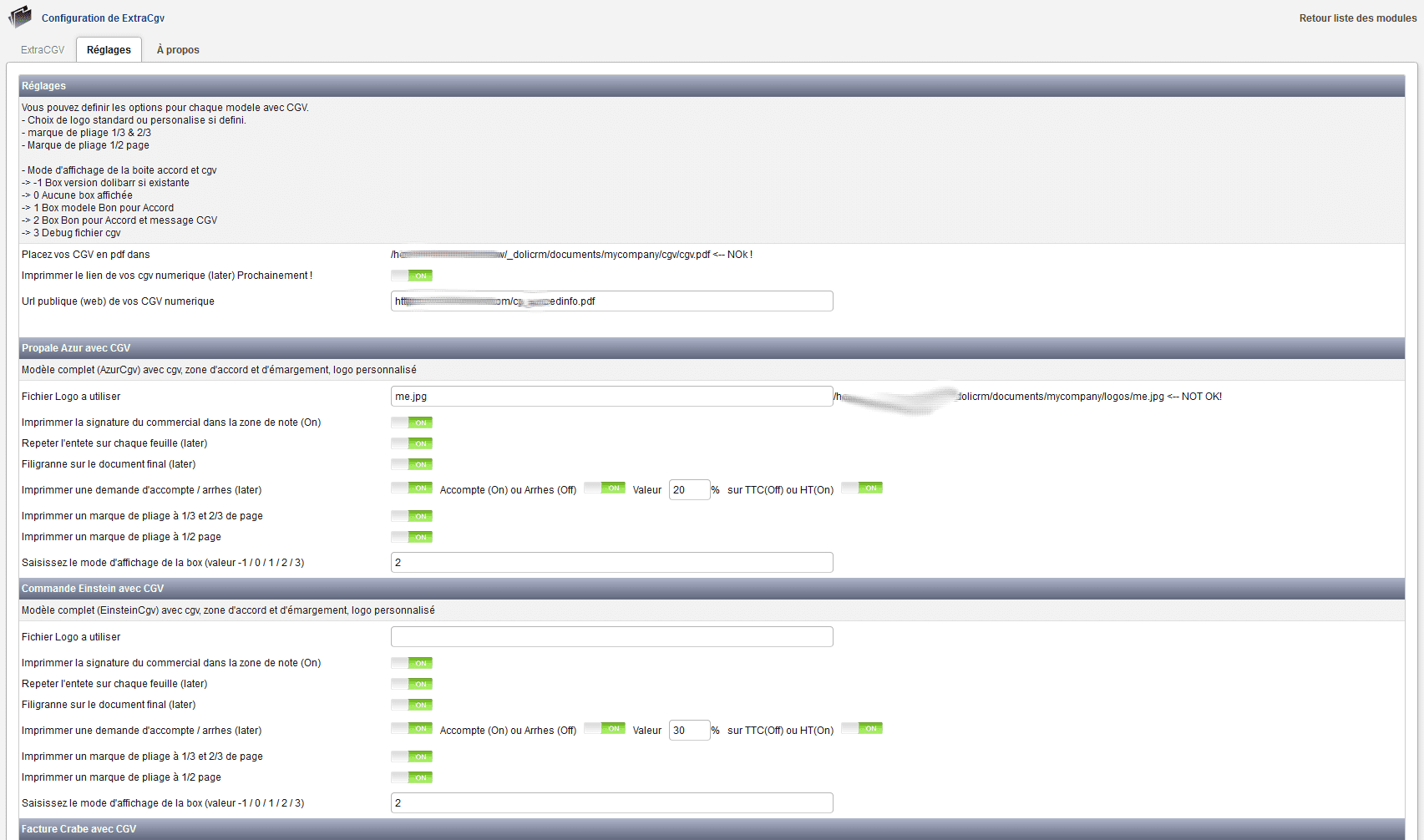Edit the 20% accompte value field
The height and width of the screenshot is (840, 1424).
pyautogui.click(x=689, y=489)
